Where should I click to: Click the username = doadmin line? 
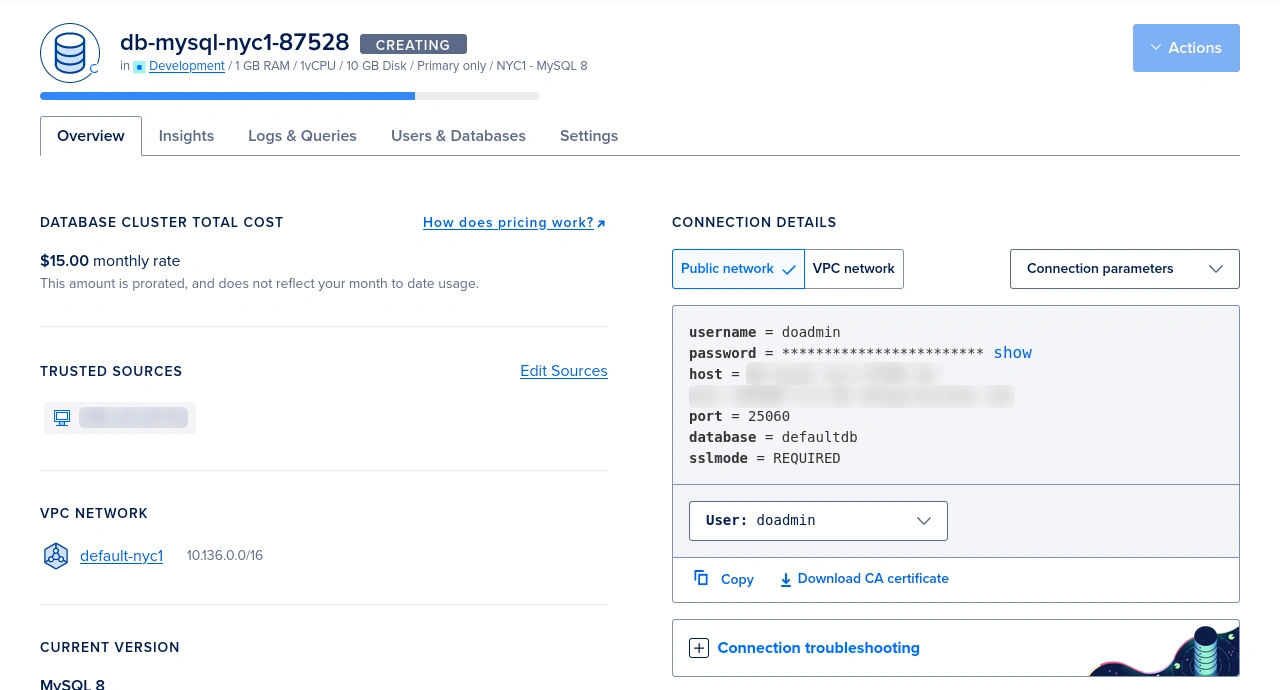tap(765, 332)
